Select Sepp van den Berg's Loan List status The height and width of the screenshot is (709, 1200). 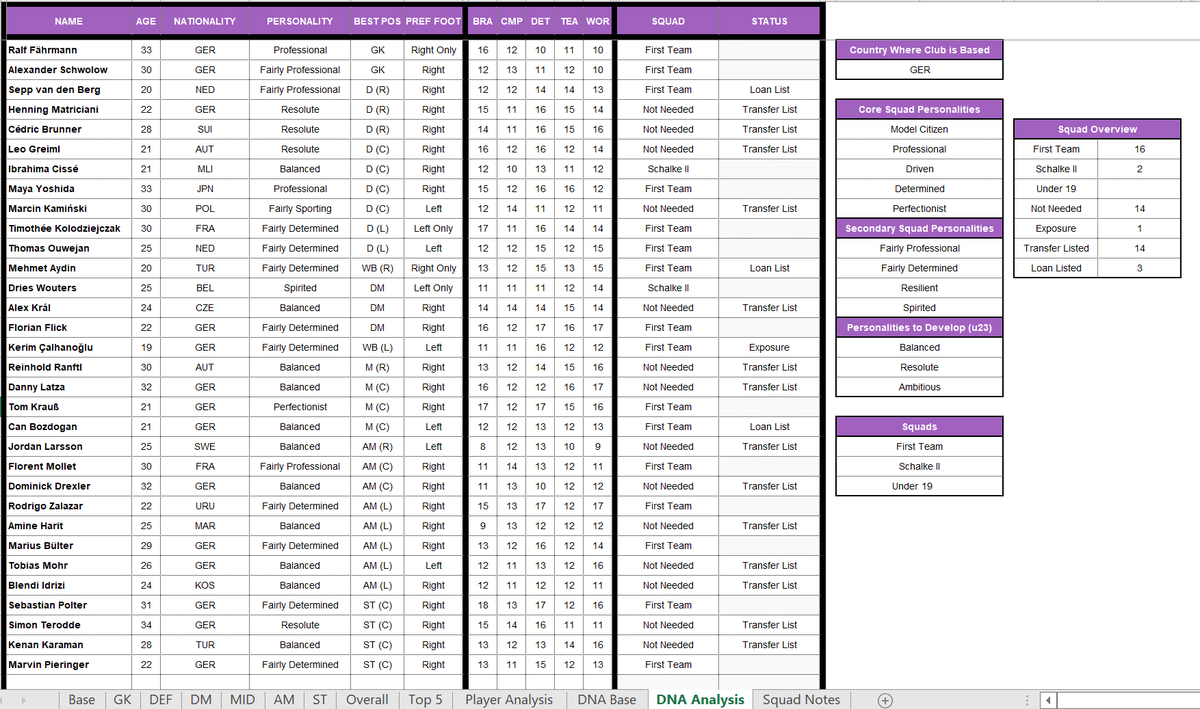(769, 90)
